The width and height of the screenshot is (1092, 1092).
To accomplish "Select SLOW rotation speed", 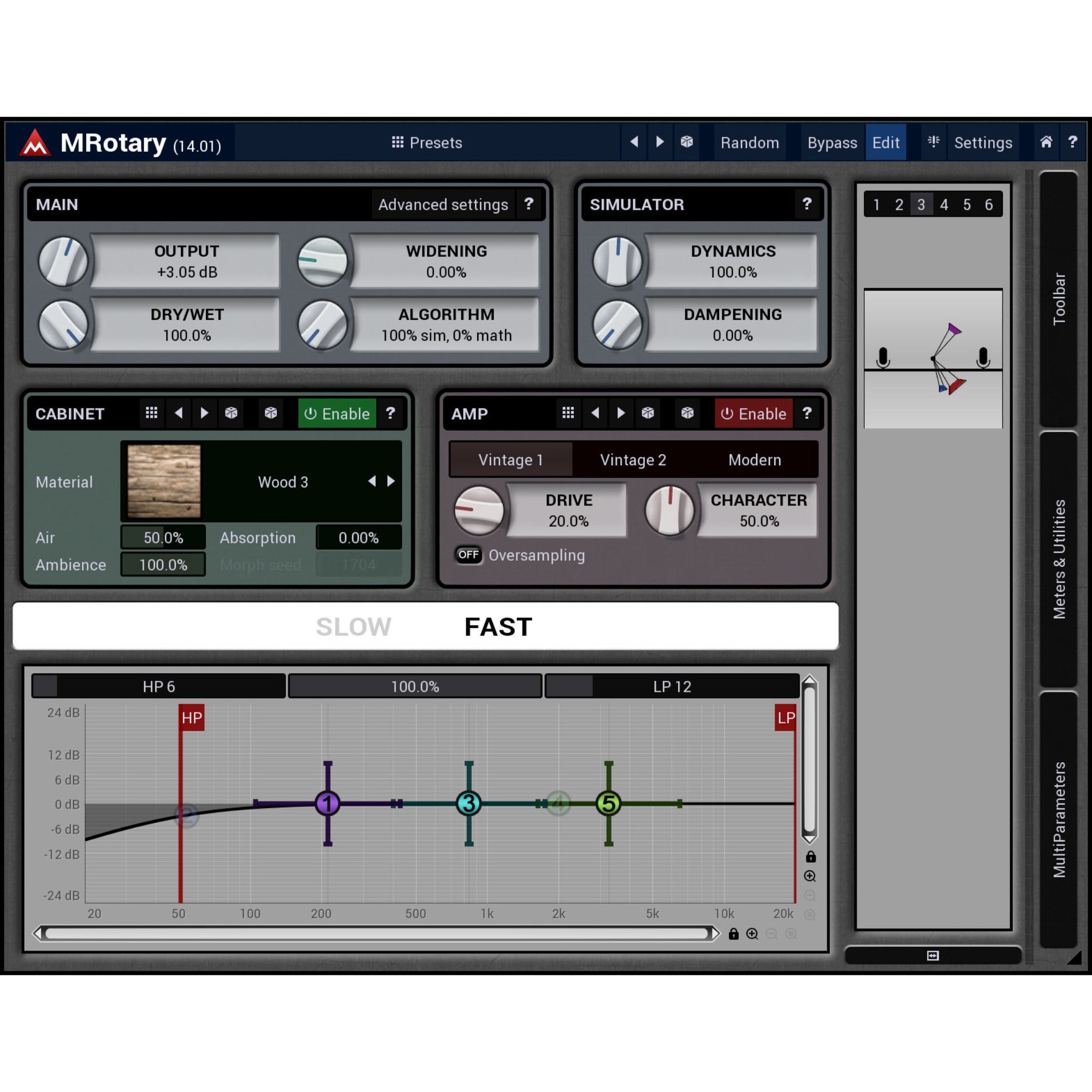I will click(353, 626).
